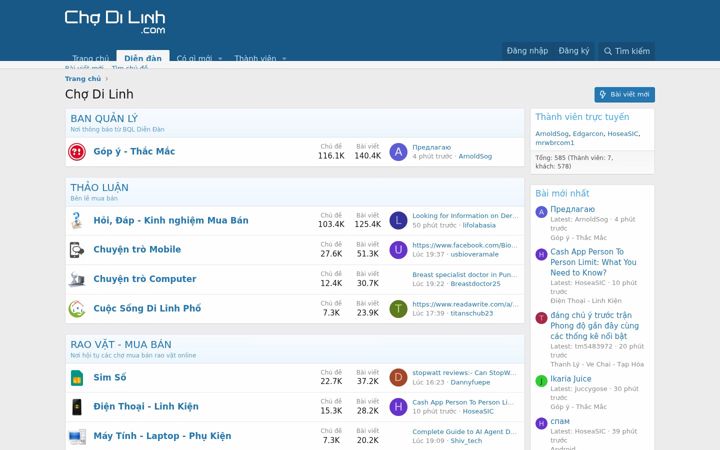Viewport: 720px width, 450px height.
Task: Open Thanh Lý - Ve Chai - Tạp Hóa link
Action: (597, 364)
